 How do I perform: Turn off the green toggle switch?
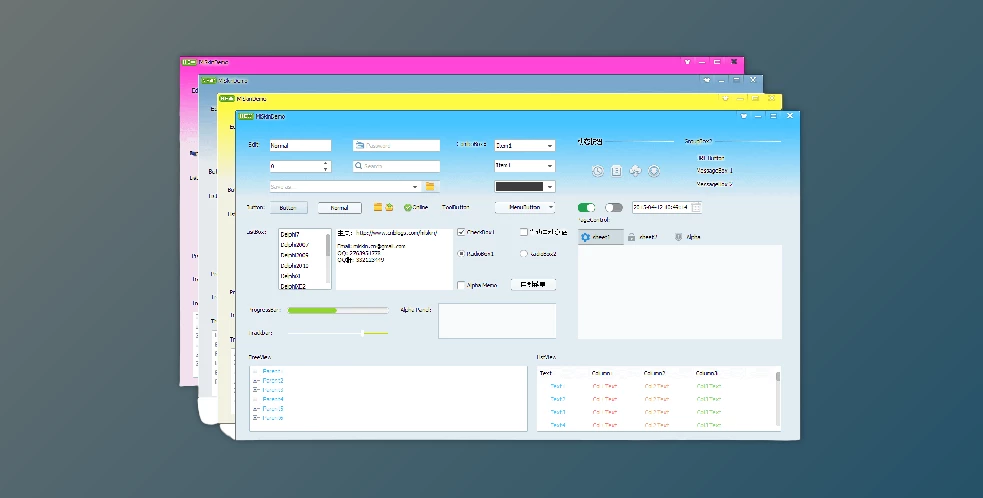coord(587,208)
